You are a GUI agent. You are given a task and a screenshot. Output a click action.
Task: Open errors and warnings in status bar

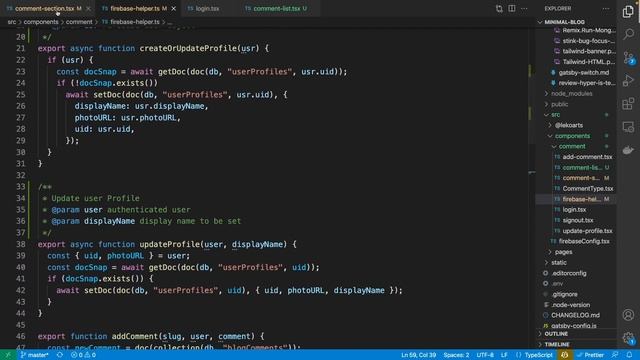[83, 355]
